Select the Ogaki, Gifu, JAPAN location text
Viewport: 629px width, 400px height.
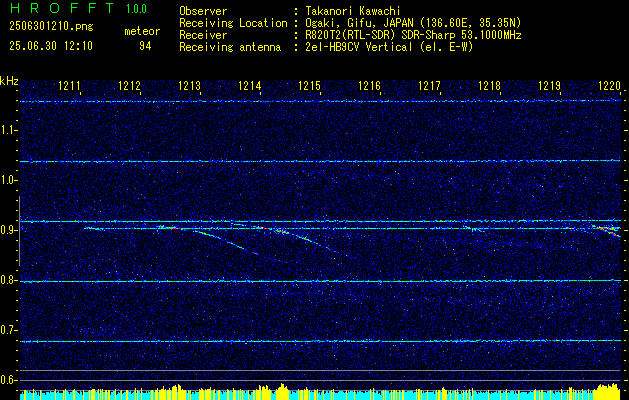tap(413, 23)
